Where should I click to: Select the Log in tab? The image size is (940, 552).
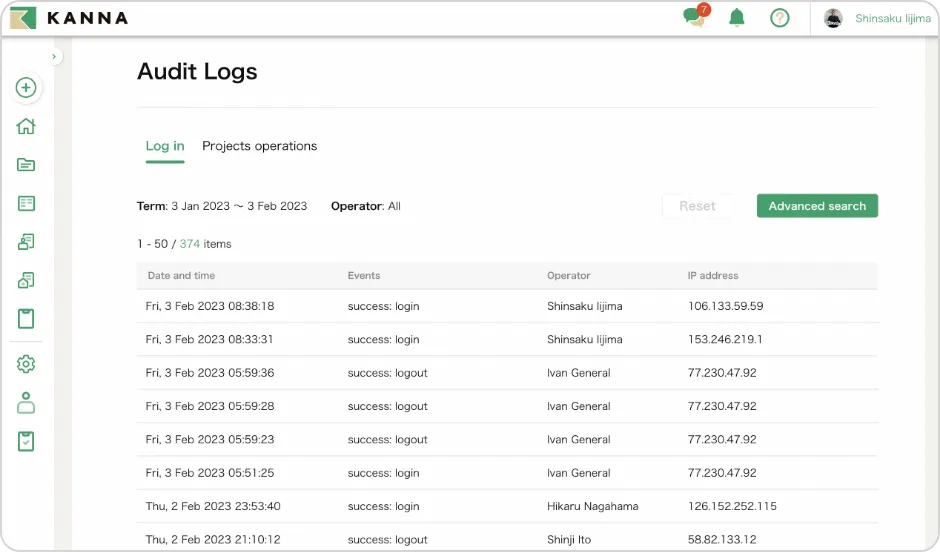click(165, 146)
